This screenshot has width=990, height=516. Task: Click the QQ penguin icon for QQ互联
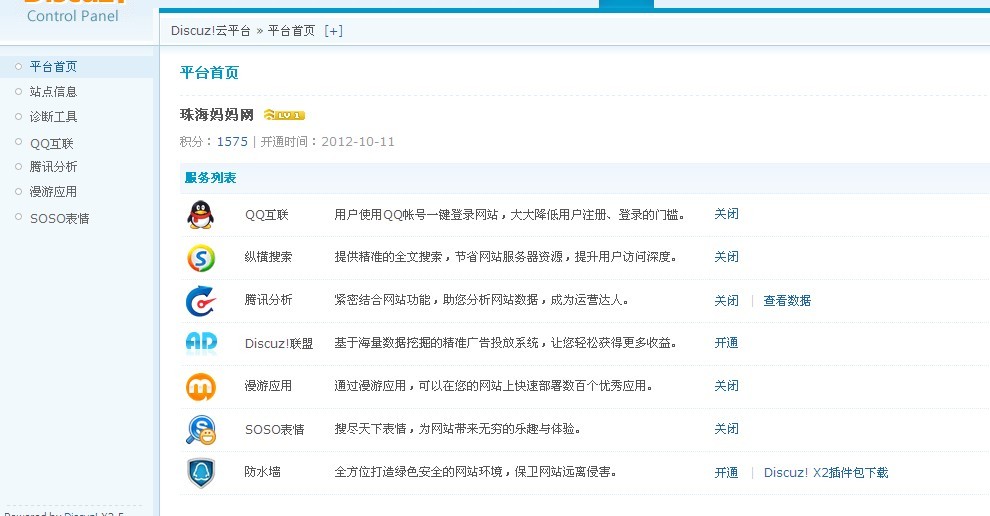click(x=200, y=215)
